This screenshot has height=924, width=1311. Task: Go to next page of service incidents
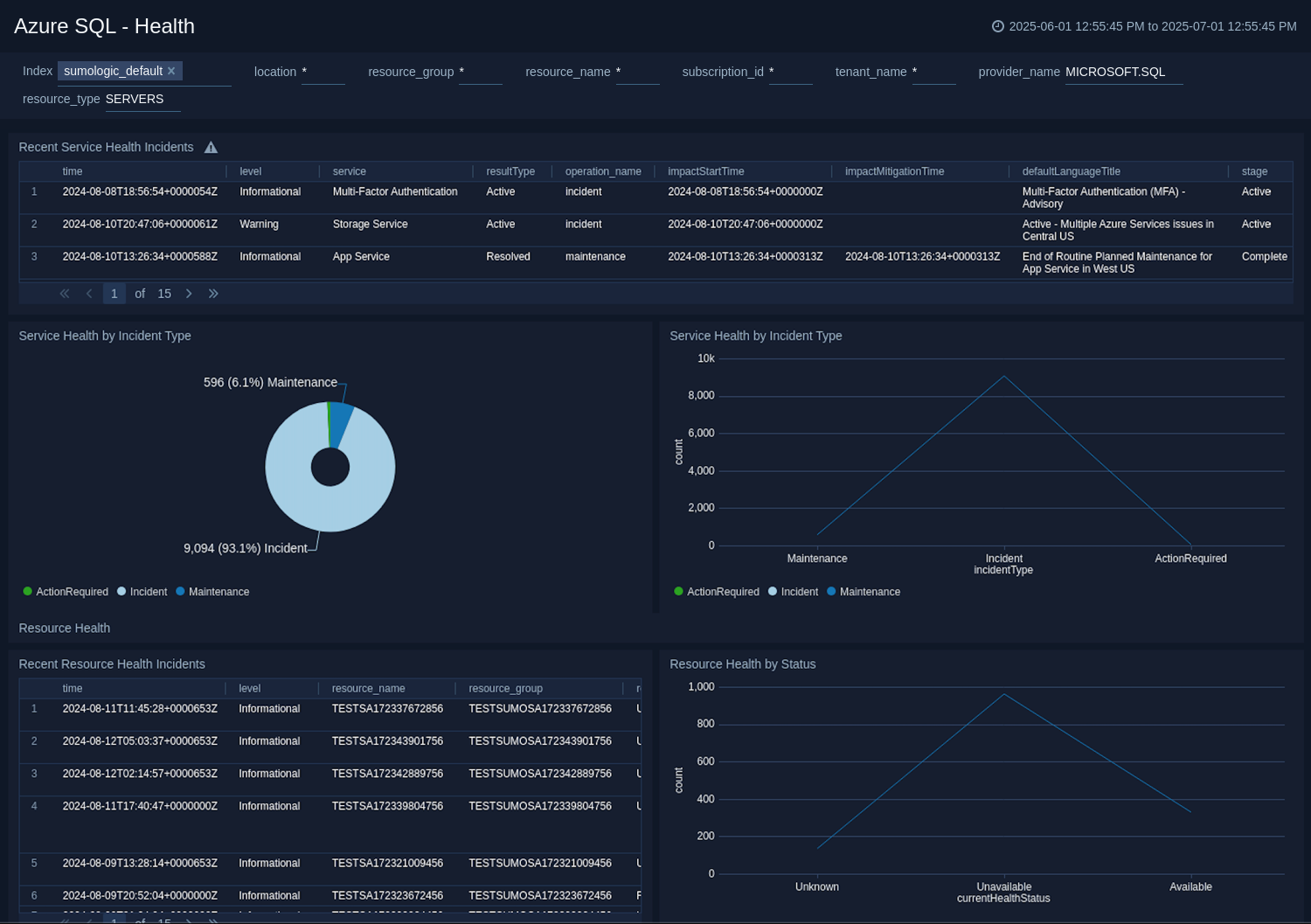(189, 294)
